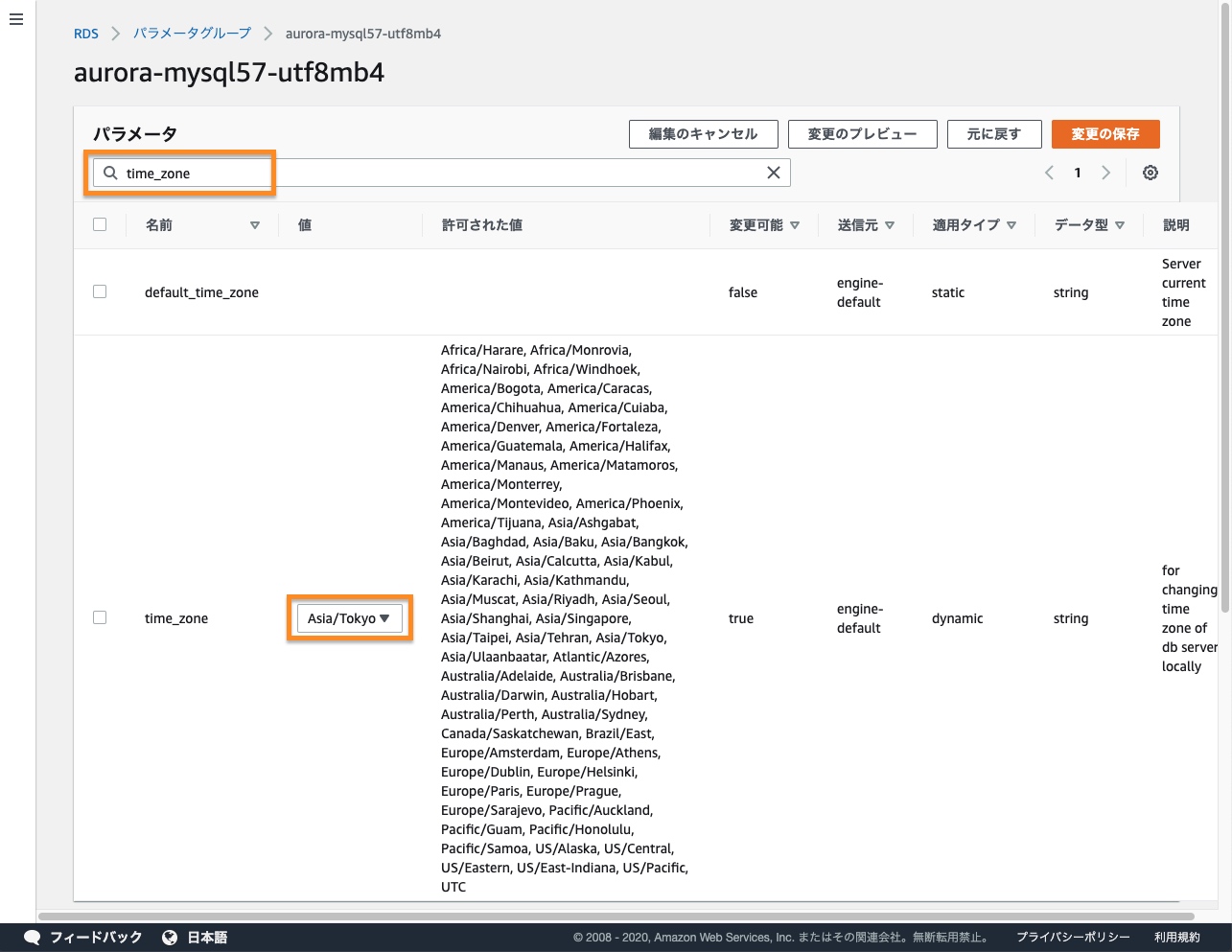Select the time_zone row checkbox
This screenshot has height=952, width=1232.
point(100,617)
